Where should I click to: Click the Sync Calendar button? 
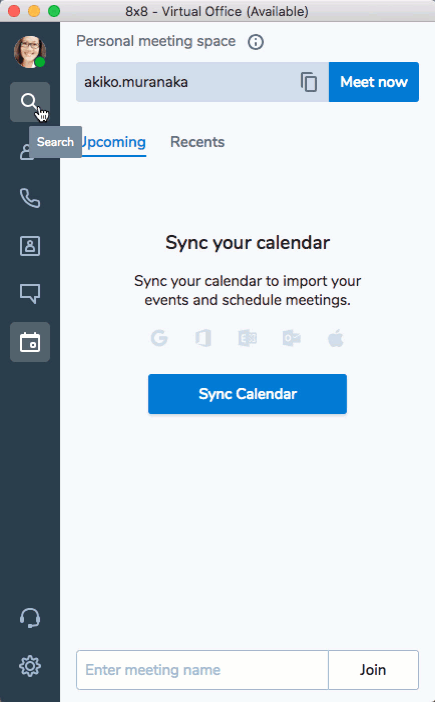247,394
